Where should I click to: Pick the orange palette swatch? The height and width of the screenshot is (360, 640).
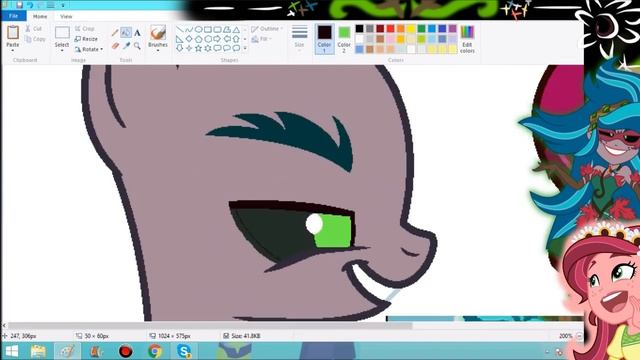coord(401,29)
